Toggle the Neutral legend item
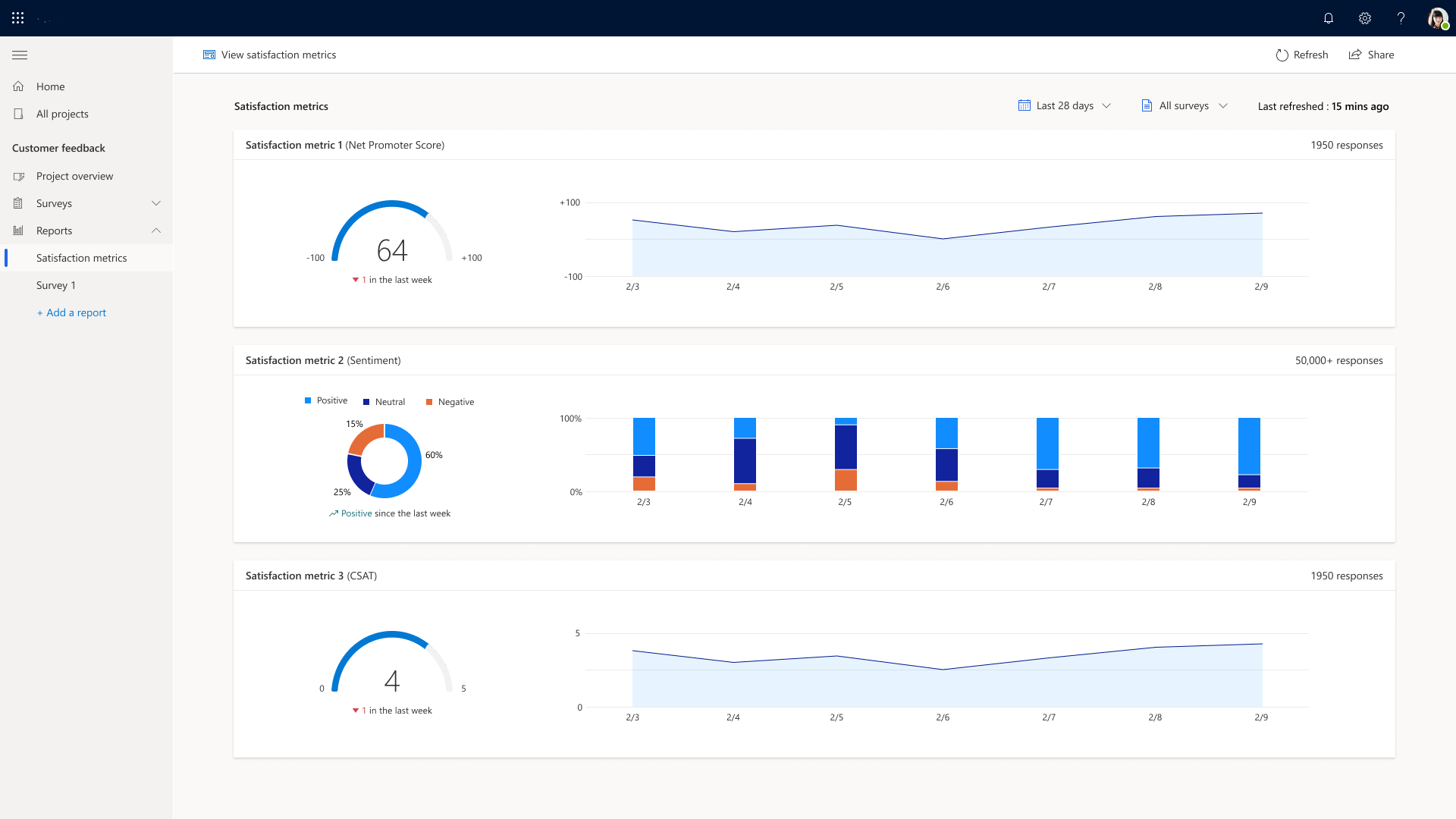The height and width of the screenshot is (819, 1456). point(384,402)
